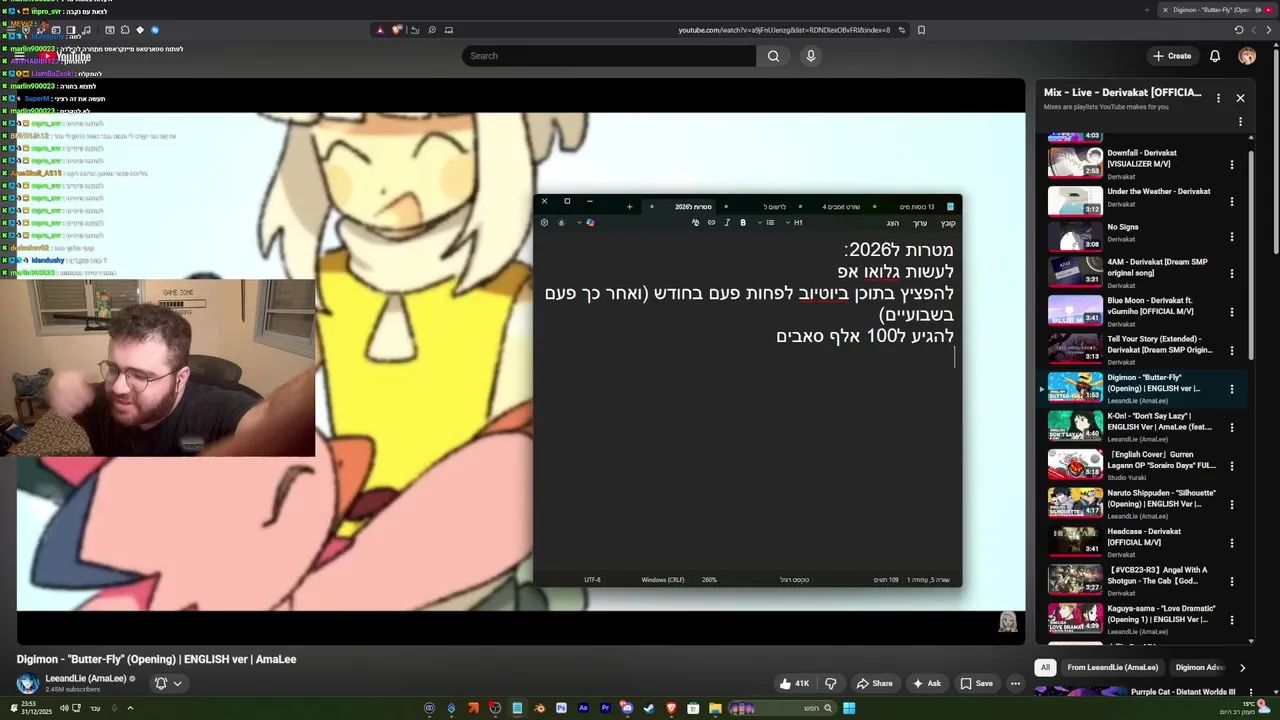Add a new Notepad tab
1280x720 pixels.
click(x=629, y=207)
